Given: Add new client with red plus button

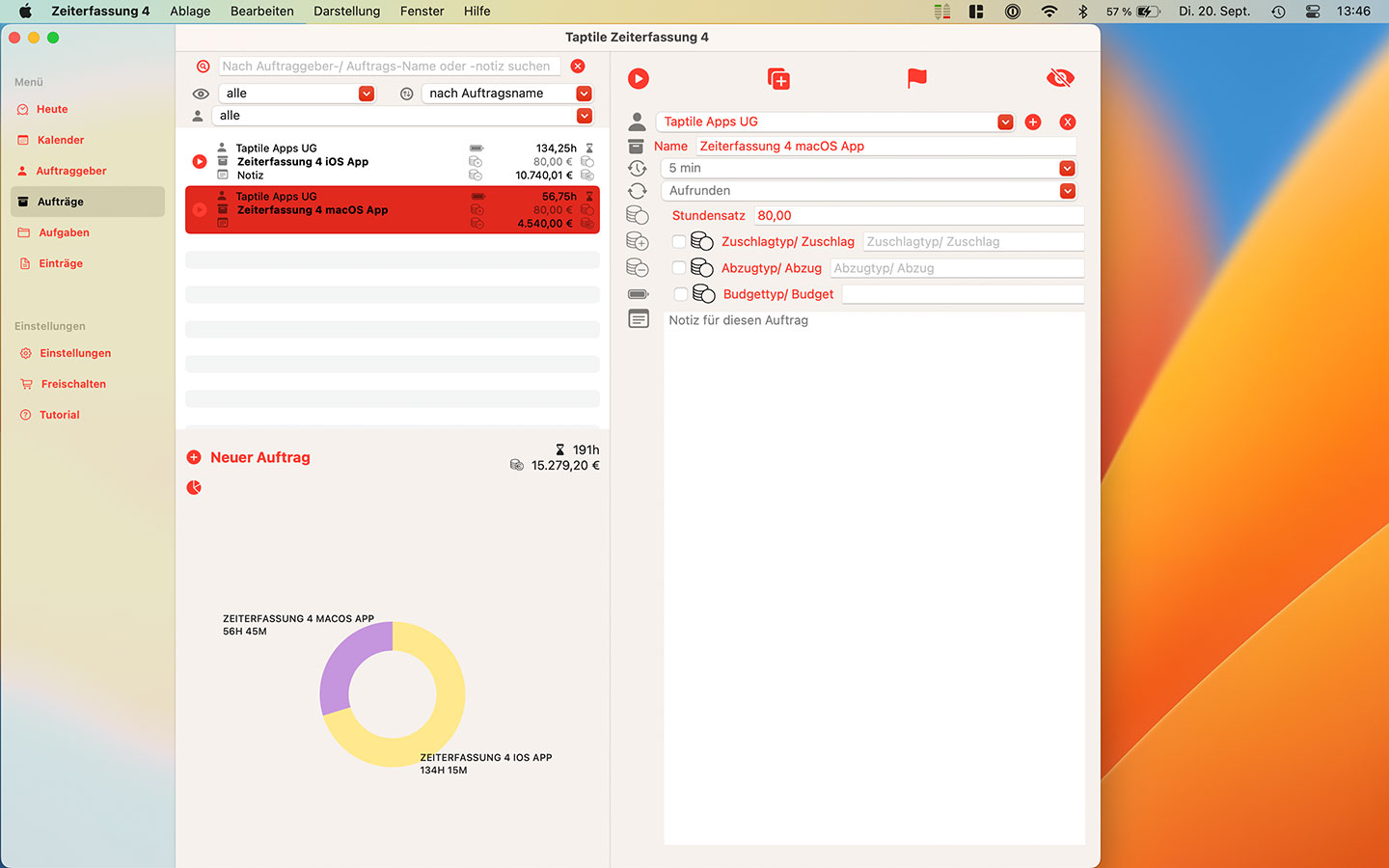Looking at the screenshot, I should pyautogui.click(x=1033, y=122).
